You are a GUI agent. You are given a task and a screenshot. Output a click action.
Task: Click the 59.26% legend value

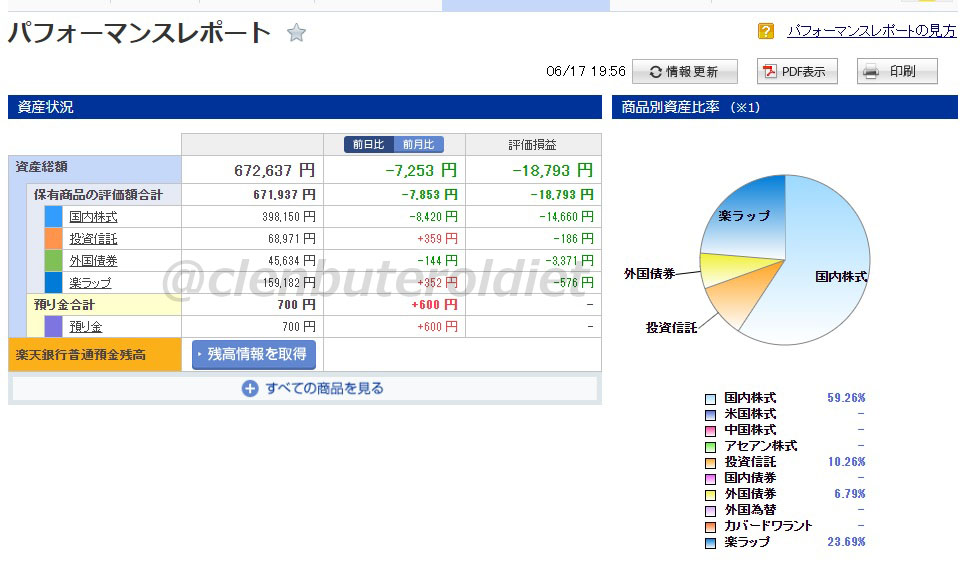click(x=846, y=398)
